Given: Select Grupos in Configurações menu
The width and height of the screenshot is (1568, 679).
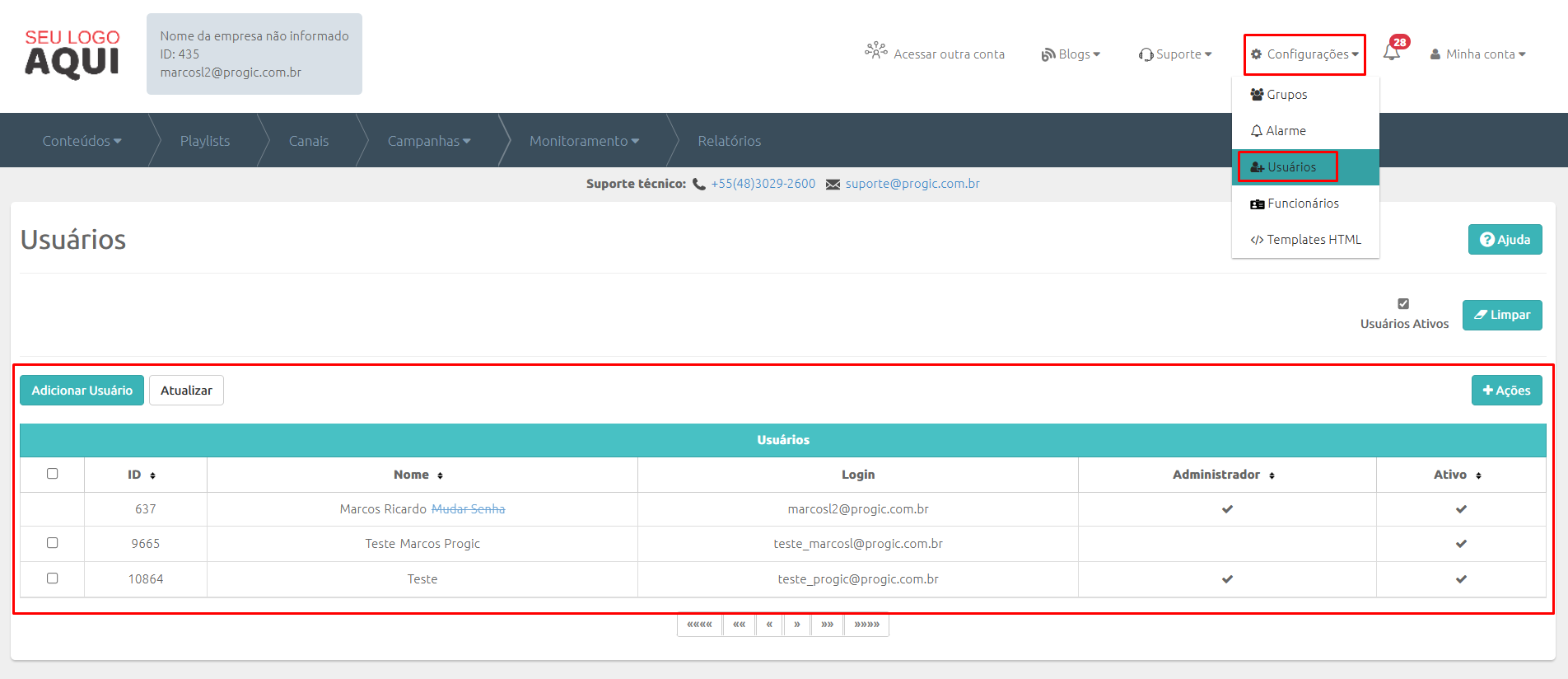Looking at the screenshot, I should tap(1305, 95).
